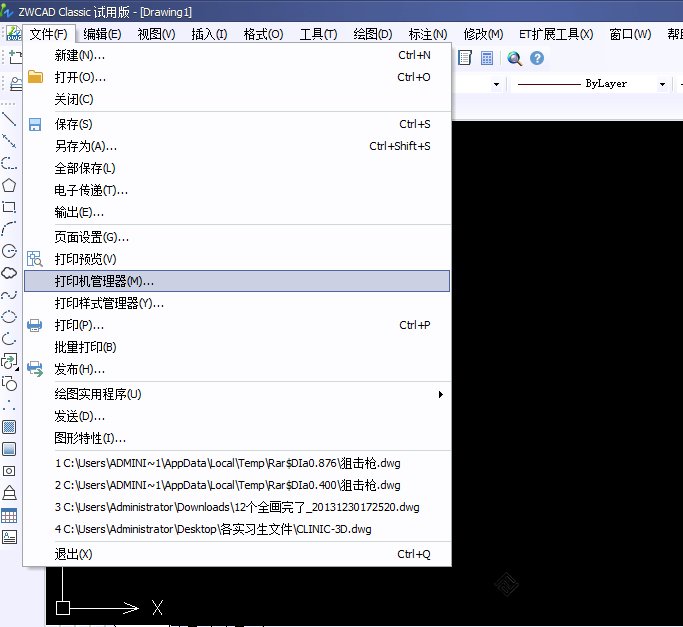Open the dropdown arrow left of linetype box
Screen dimensions: 683x627
click(x=496, y=84)
